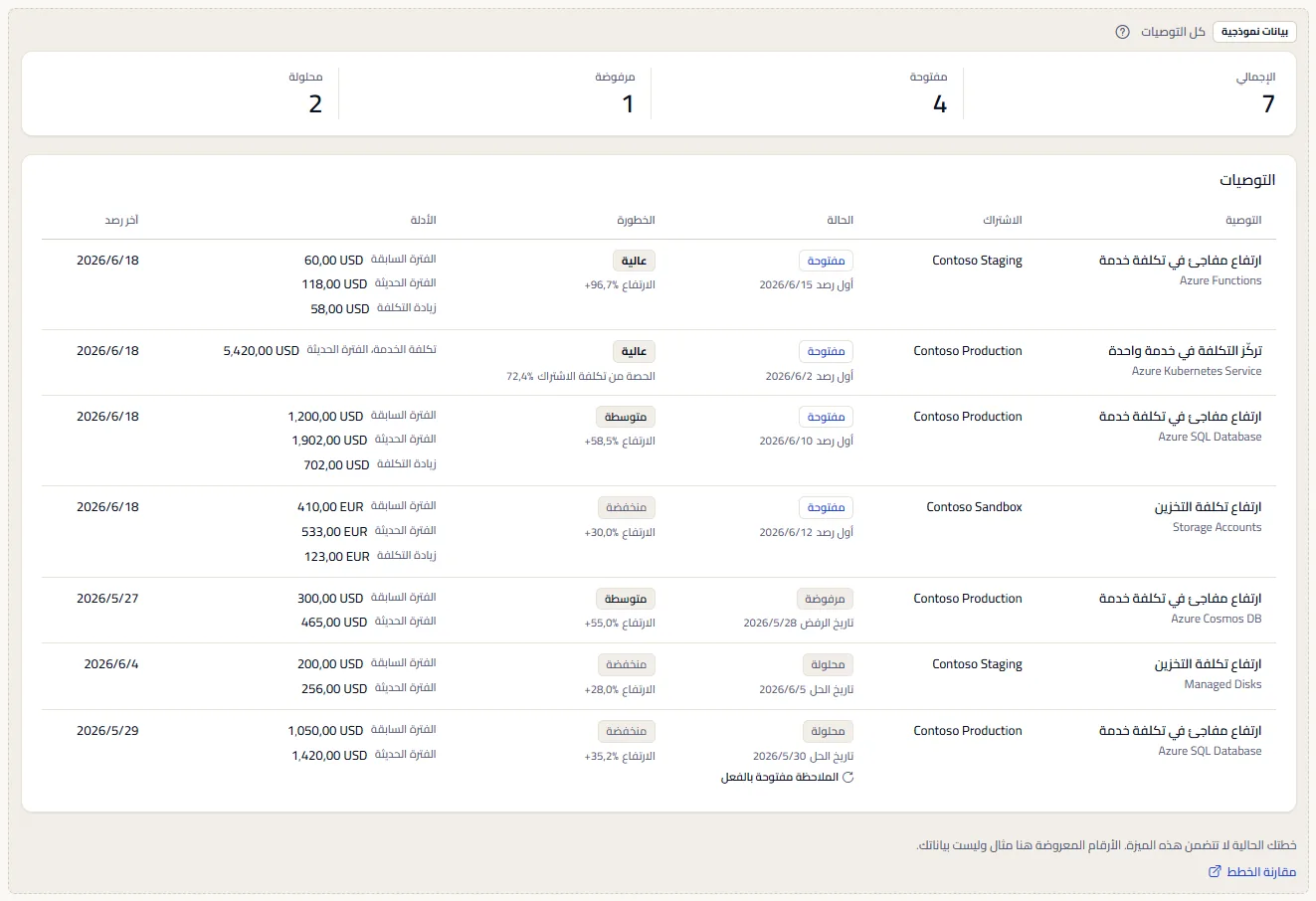Click the reopened note refresh icon
This screenshot has height=901, width=1316.
click(848, 778)
